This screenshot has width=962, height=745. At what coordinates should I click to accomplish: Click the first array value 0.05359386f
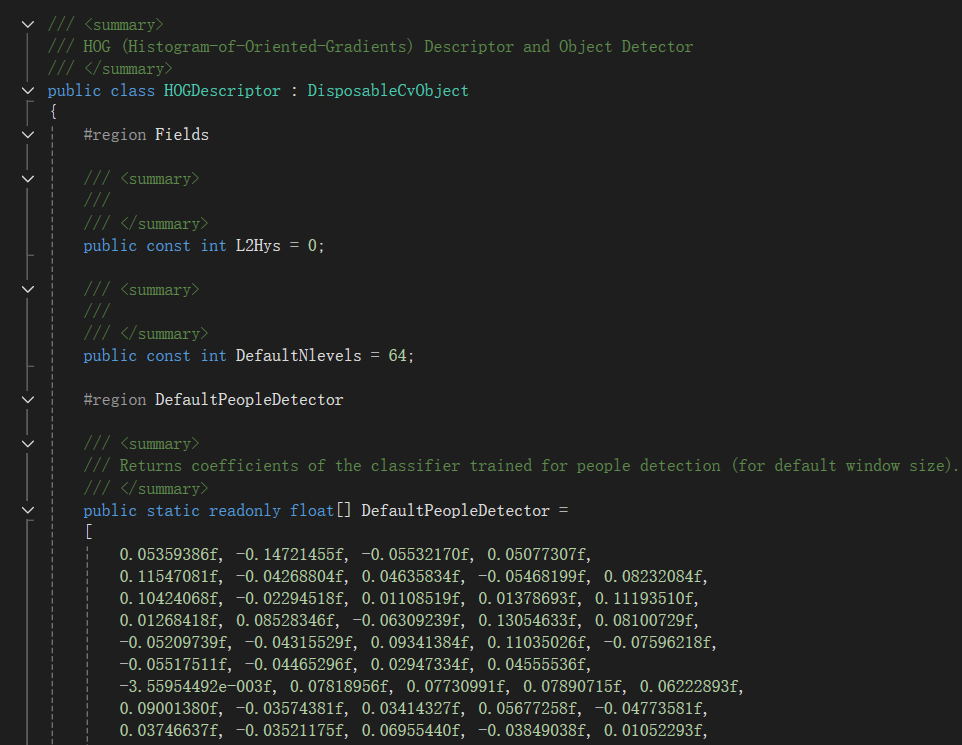[x=168, y=555]
